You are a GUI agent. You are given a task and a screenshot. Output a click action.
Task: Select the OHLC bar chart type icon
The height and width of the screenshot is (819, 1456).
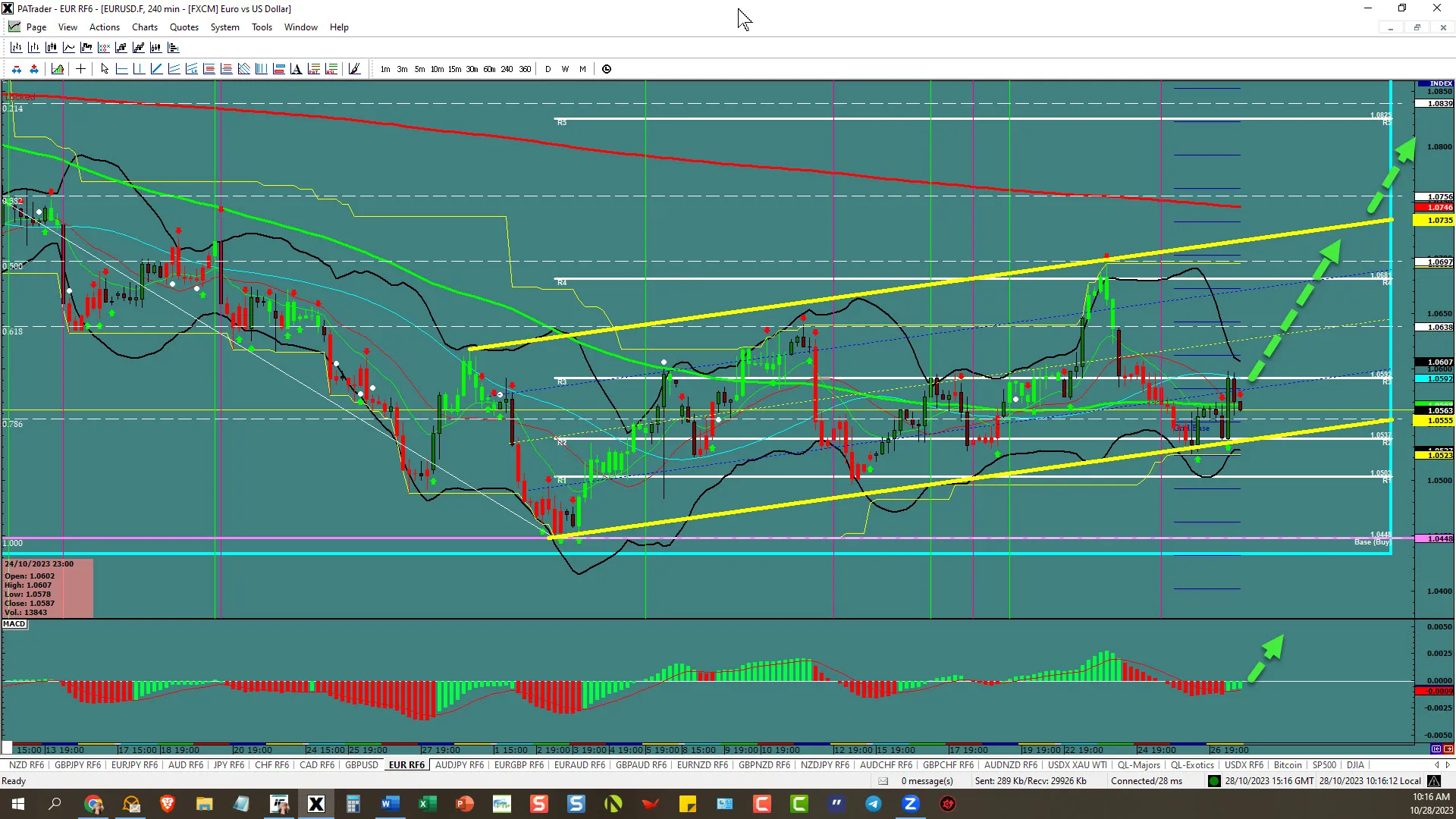tap(16, 47)
